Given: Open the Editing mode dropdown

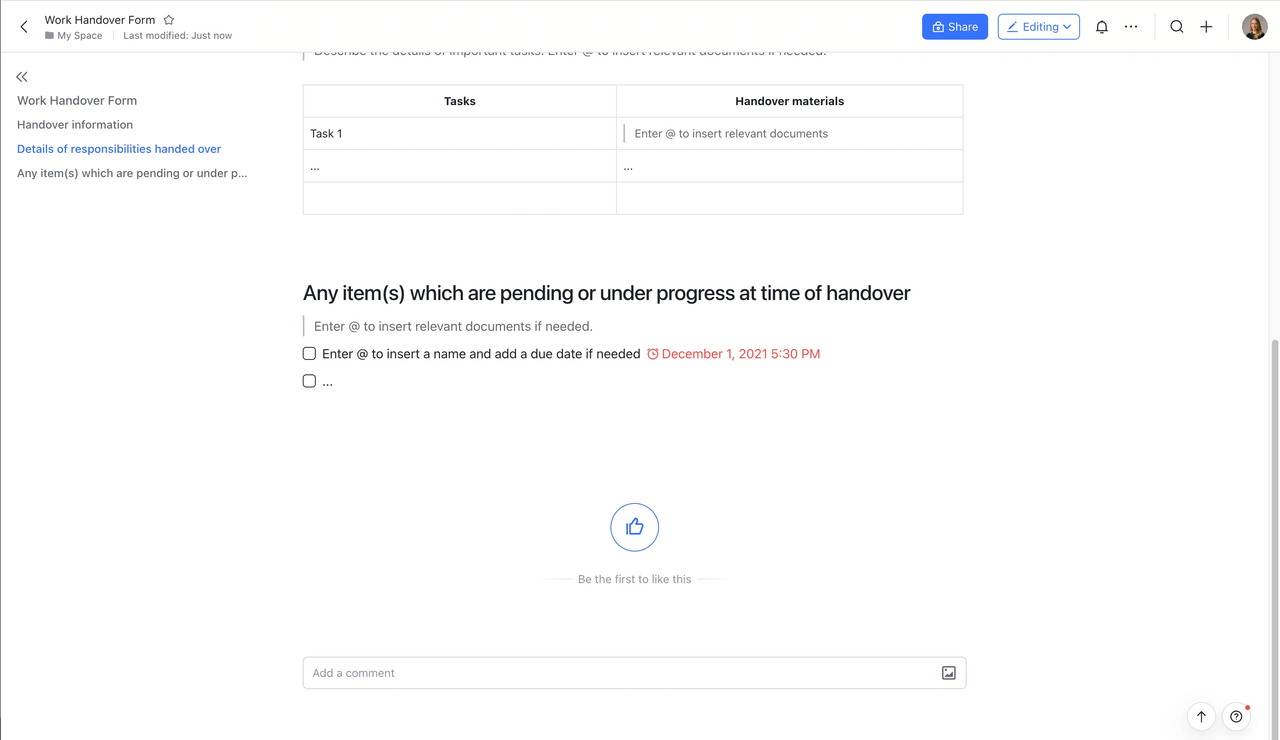Looking at the screenshot, I should point(1039,27).
